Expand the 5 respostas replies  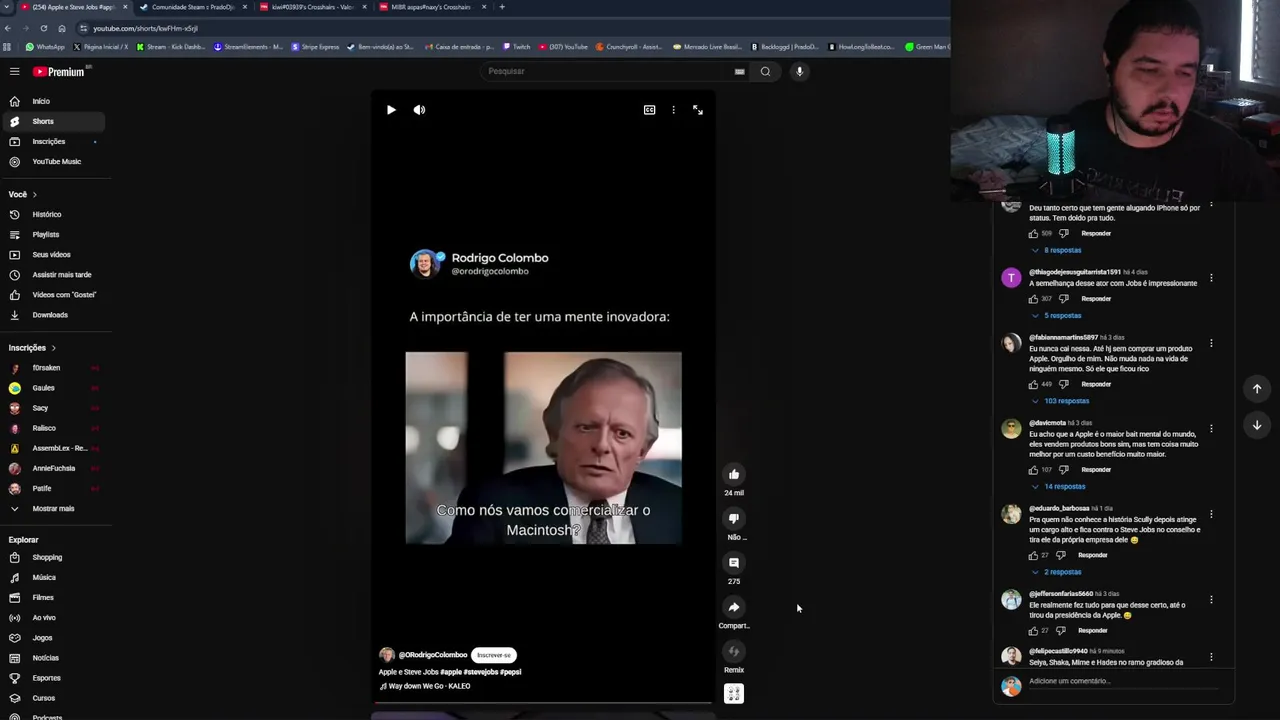(x=1056, y=315)
